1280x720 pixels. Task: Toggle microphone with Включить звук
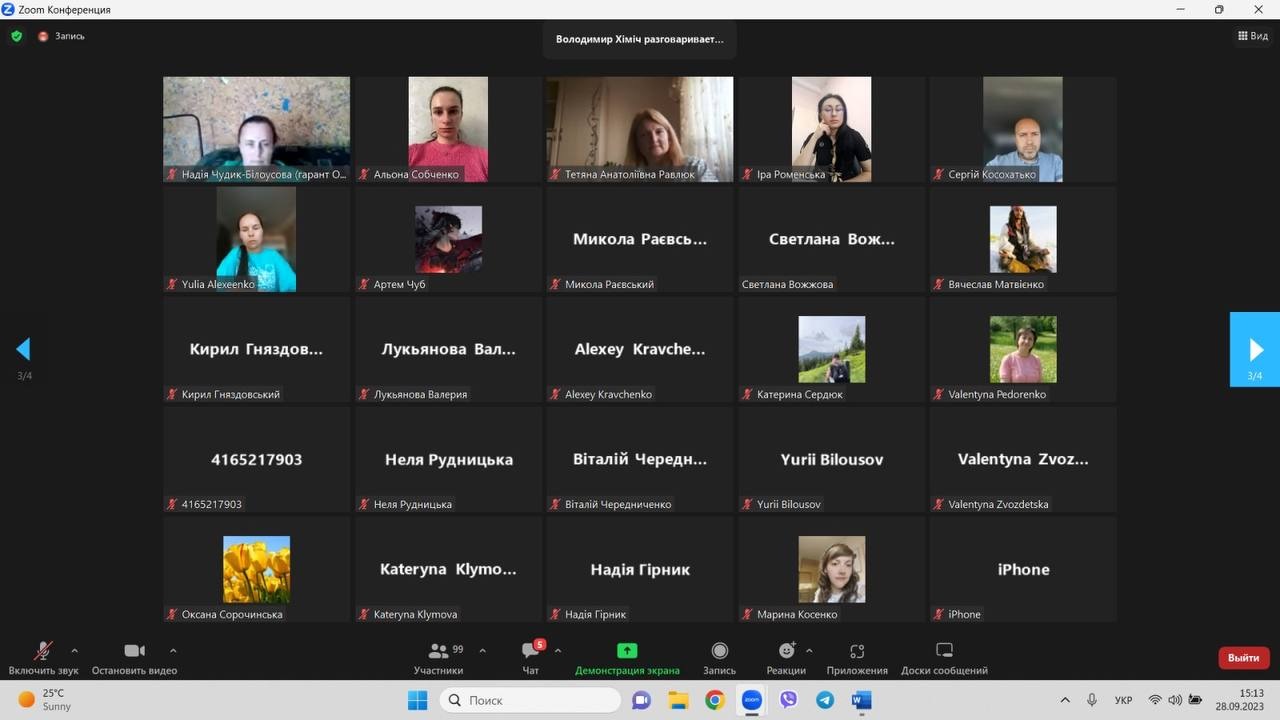43,658
